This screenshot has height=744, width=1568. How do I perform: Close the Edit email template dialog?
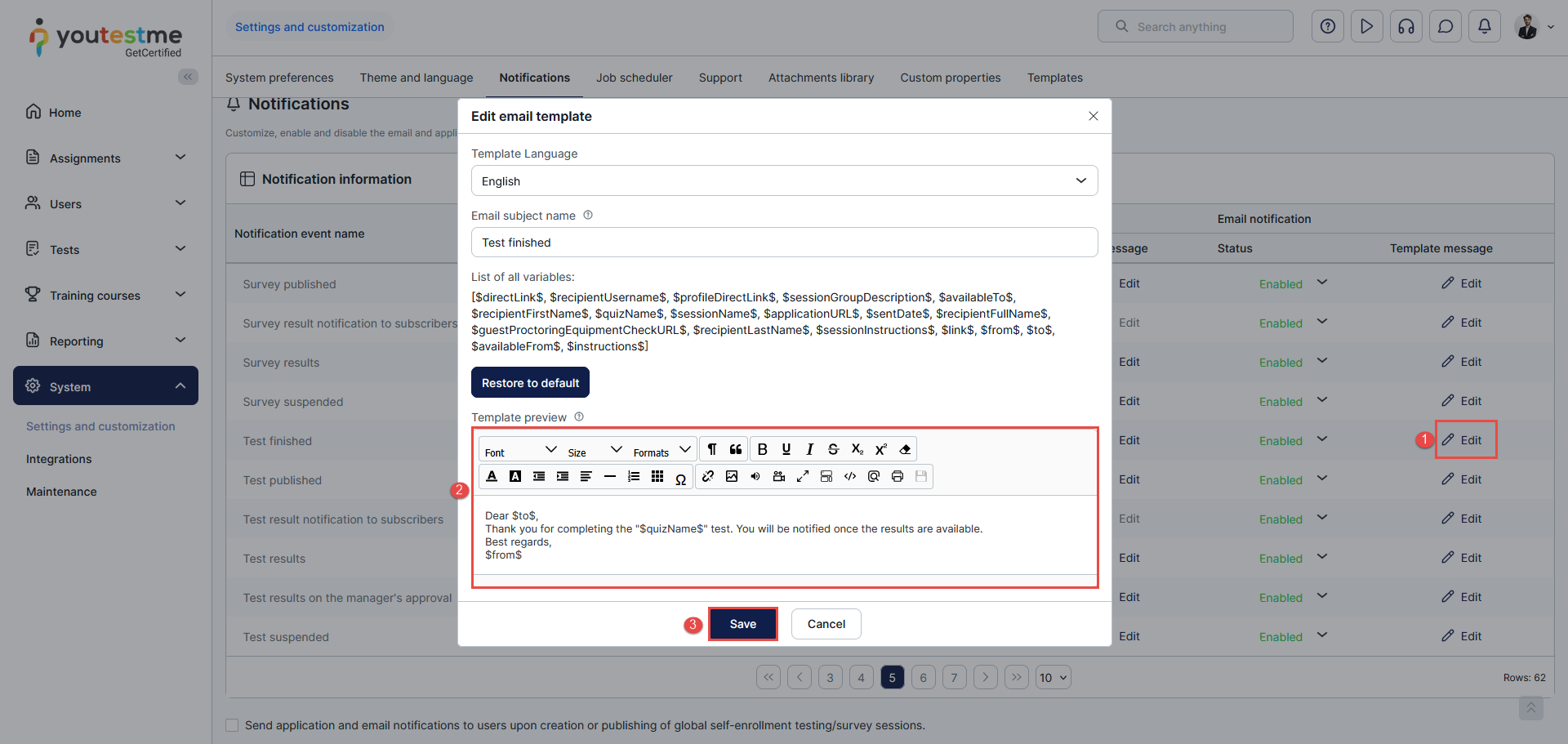(x=1094, y=116)
